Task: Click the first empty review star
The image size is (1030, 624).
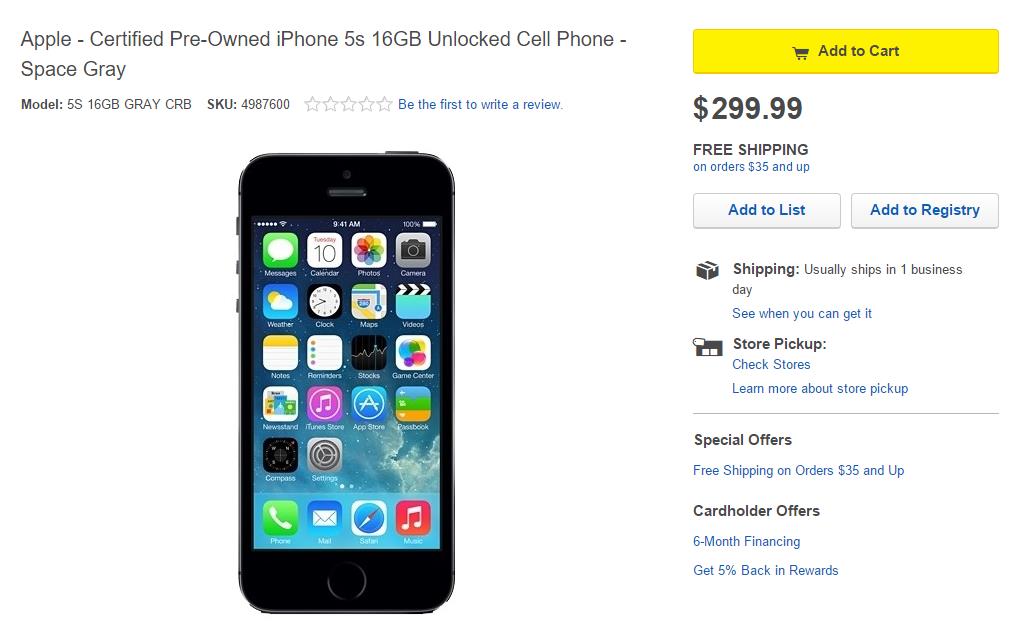Action: (x=313, y=104)
